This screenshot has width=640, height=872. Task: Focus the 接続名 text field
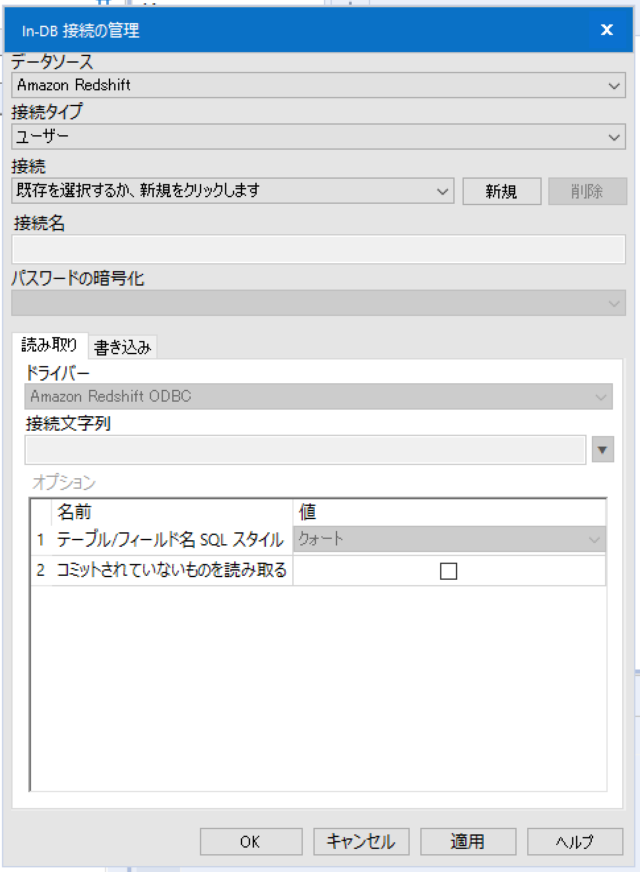(319, 249)
